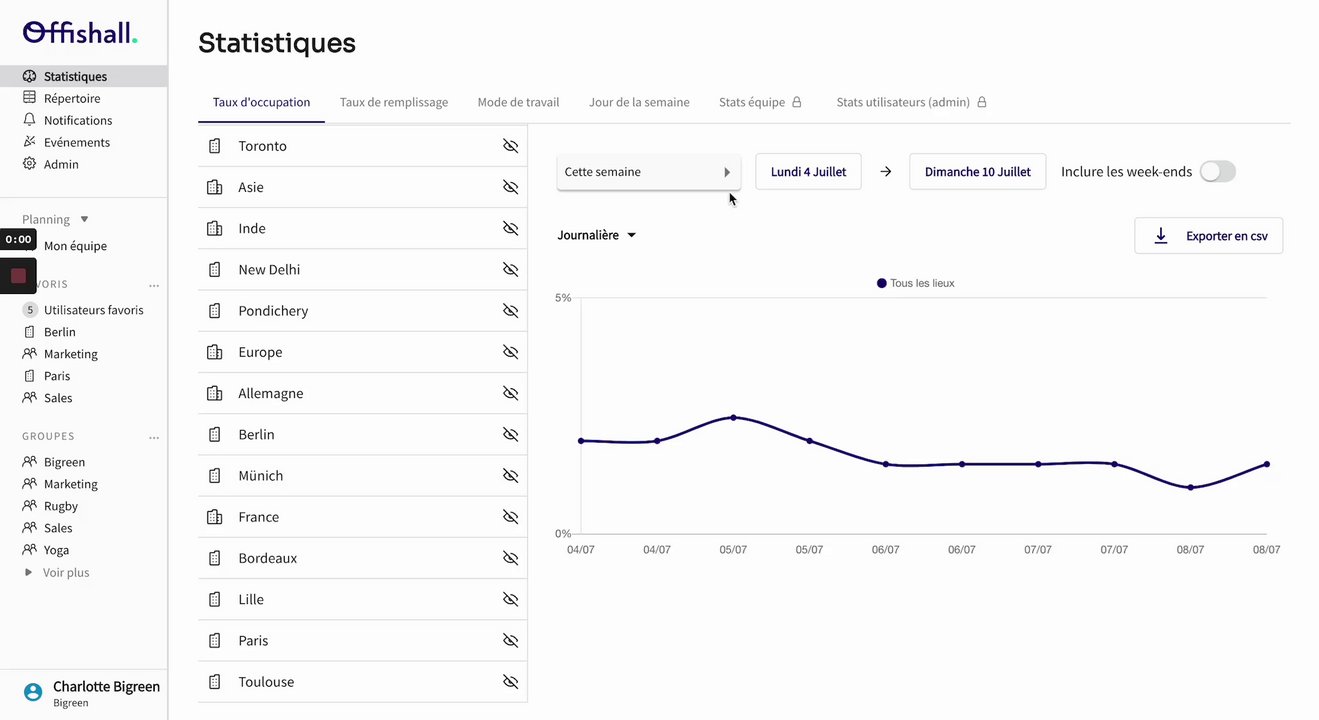Click the stop recording button
This screenshot has height=720, width=1319.
tap(18, 276)
